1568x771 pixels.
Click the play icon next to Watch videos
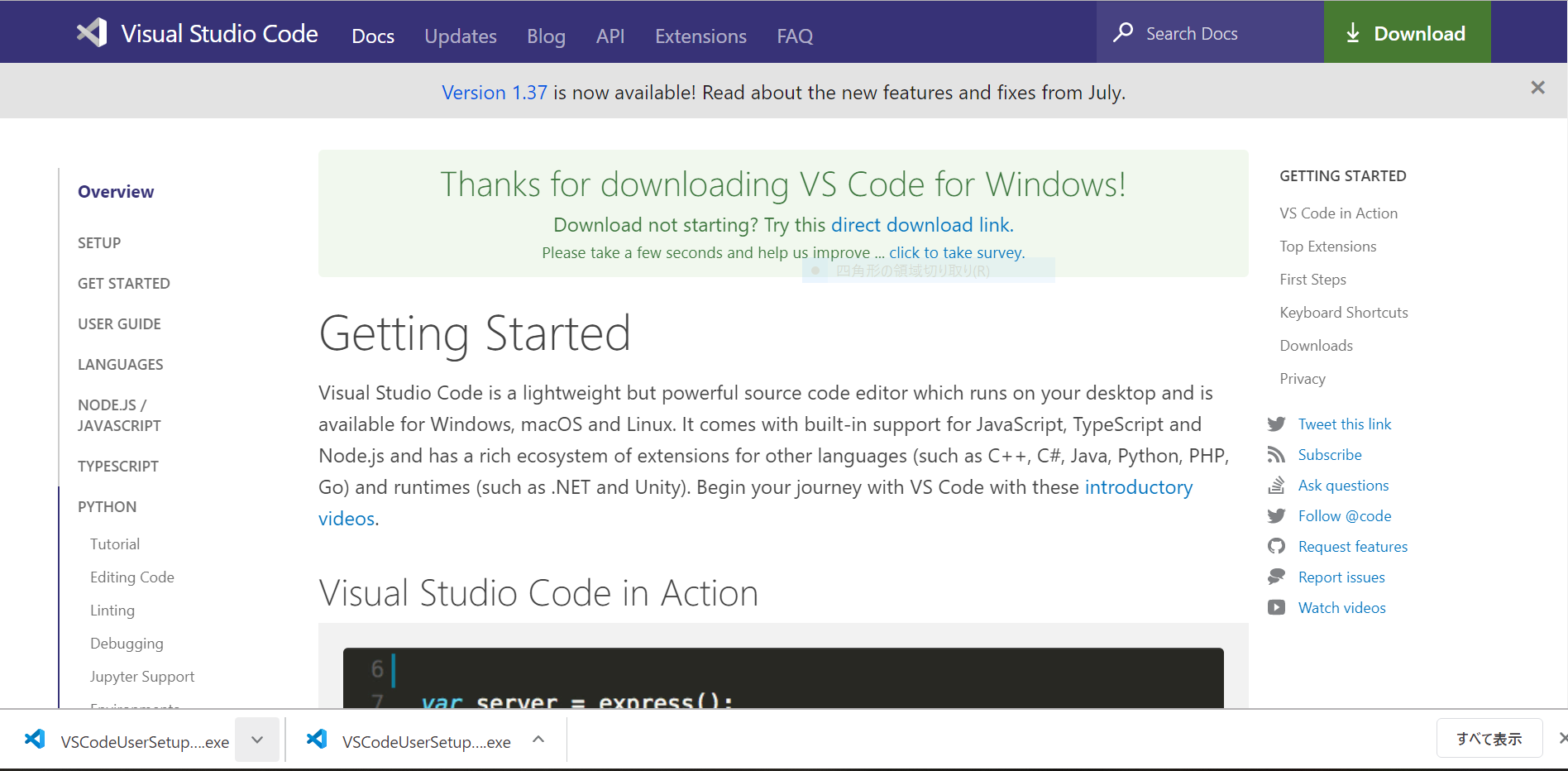(x=1276, y=608)
